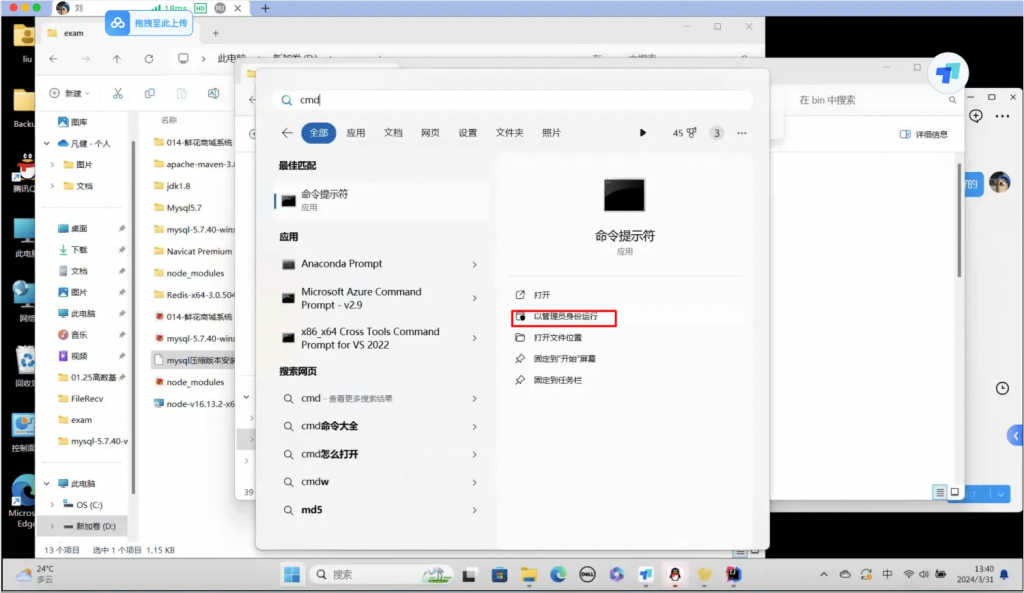
Task: Click the search box containing cmd
Action: pos(512,99)
